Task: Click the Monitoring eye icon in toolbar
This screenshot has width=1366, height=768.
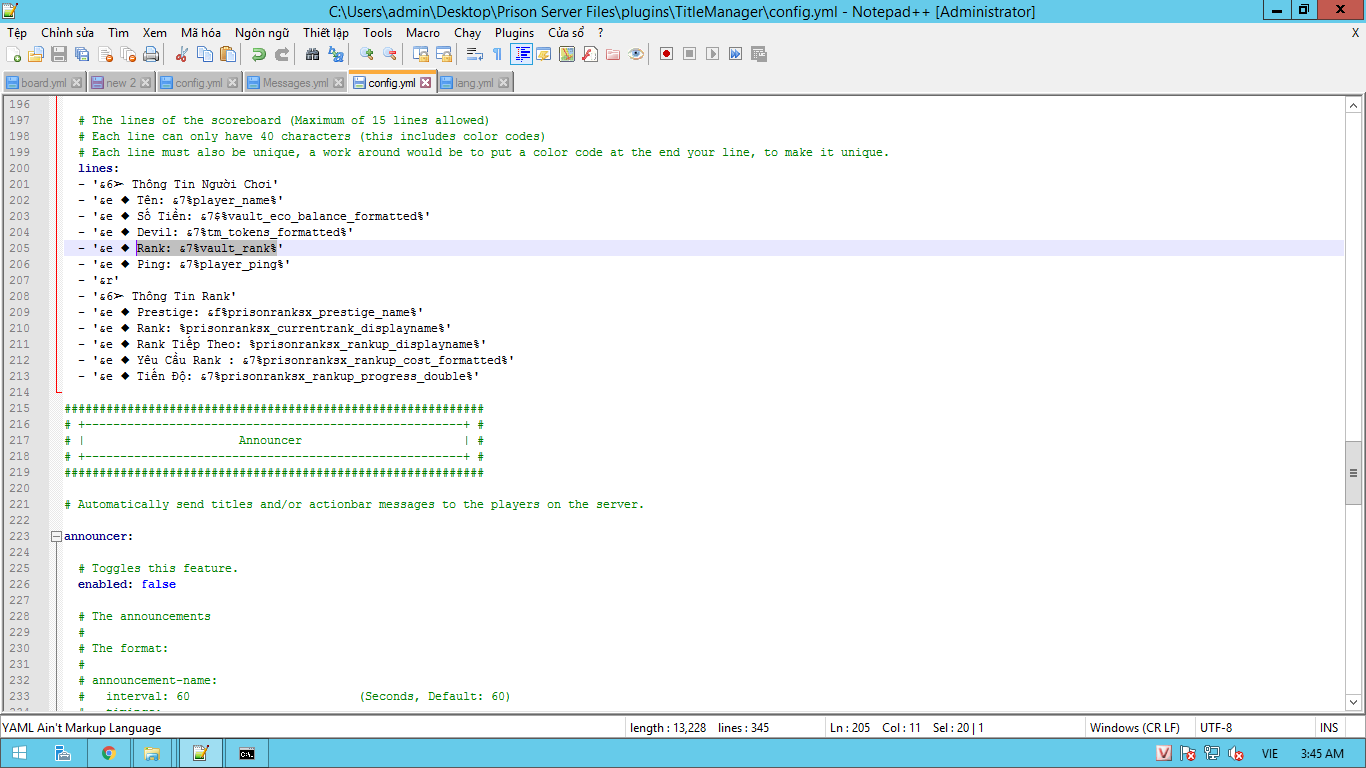Action: (x=636, y=54)
